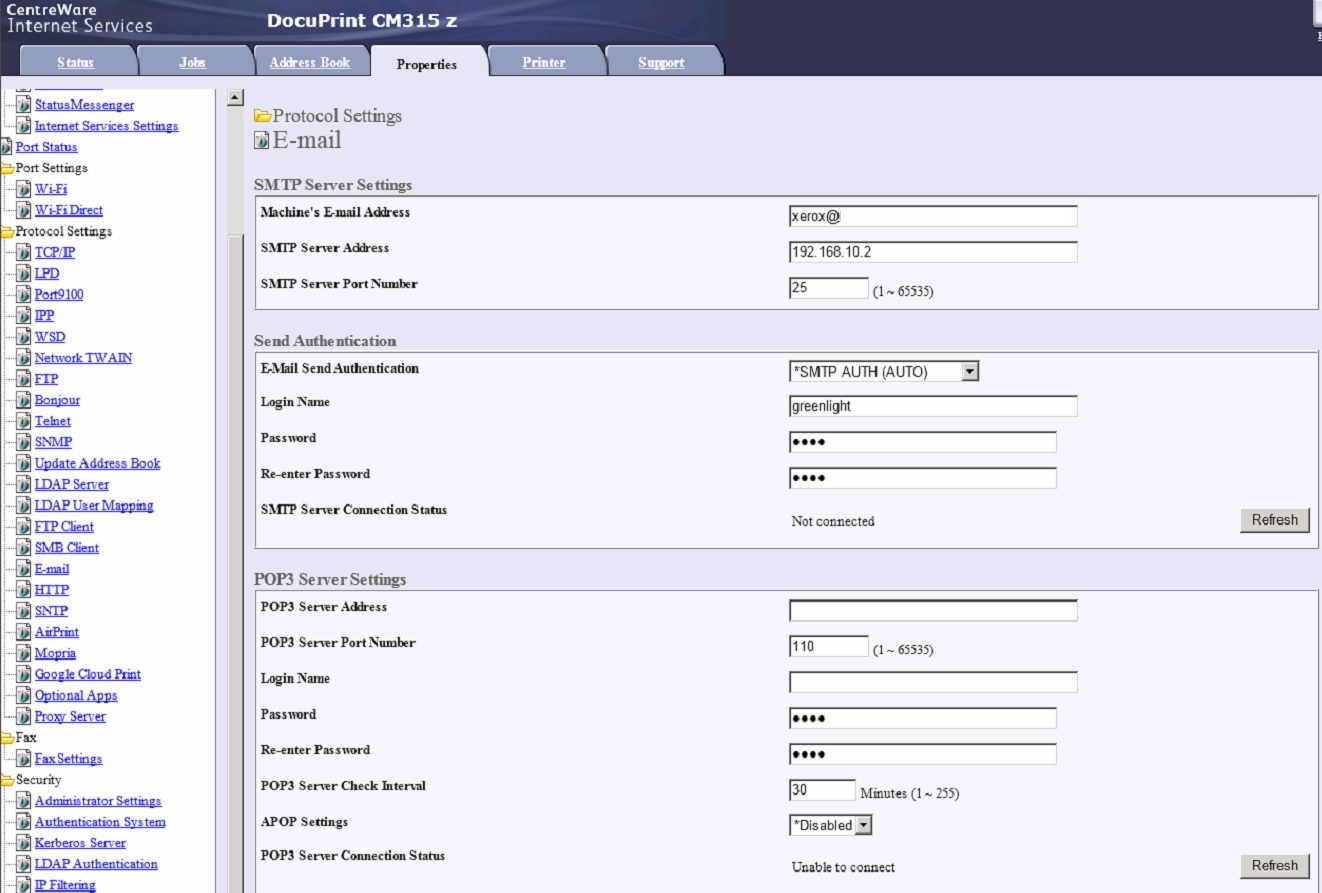
Task: Open the FTP Client link
Action: click(x=64, y=527)
